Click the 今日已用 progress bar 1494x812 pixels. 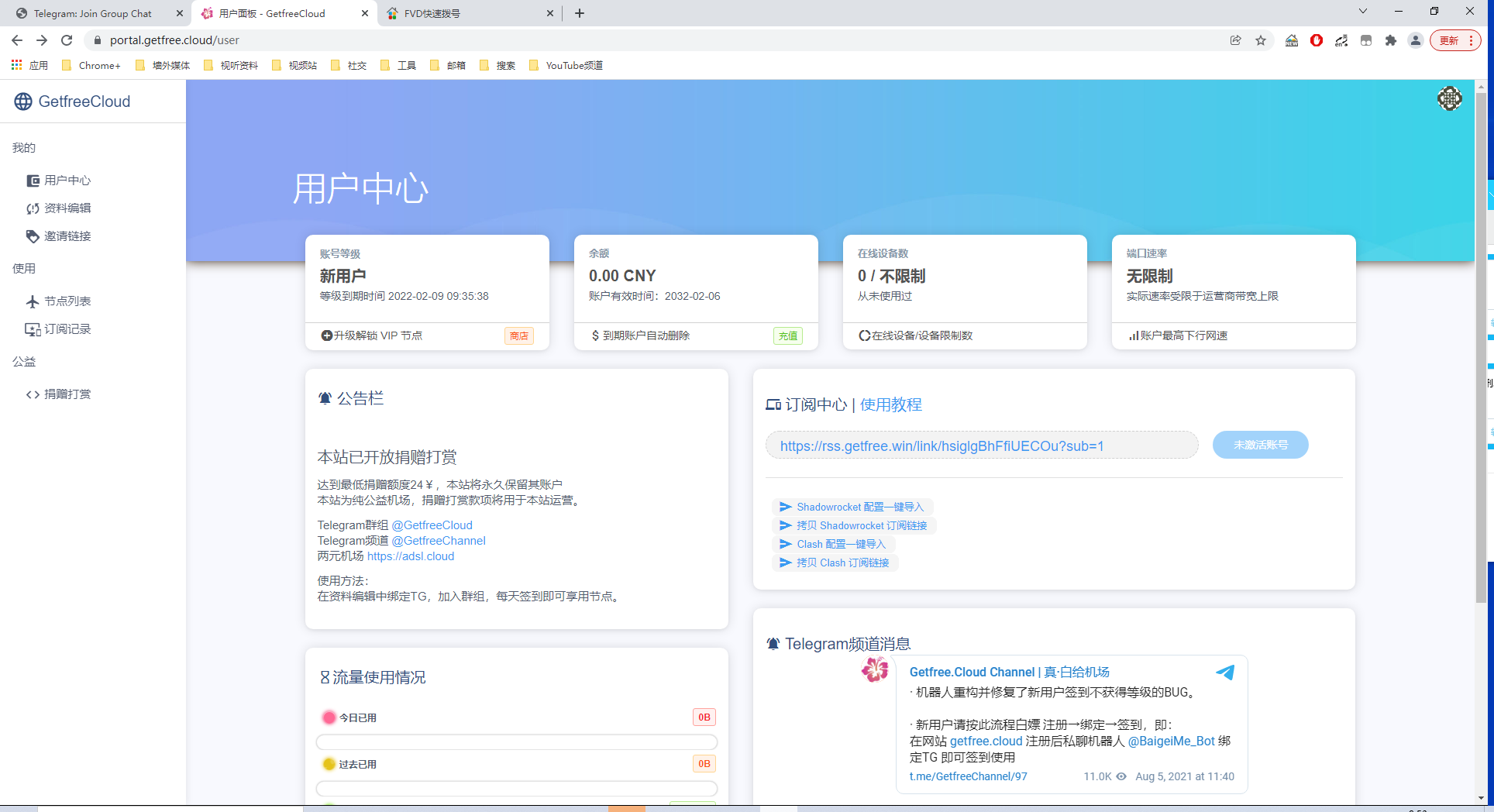pos(517,742)
